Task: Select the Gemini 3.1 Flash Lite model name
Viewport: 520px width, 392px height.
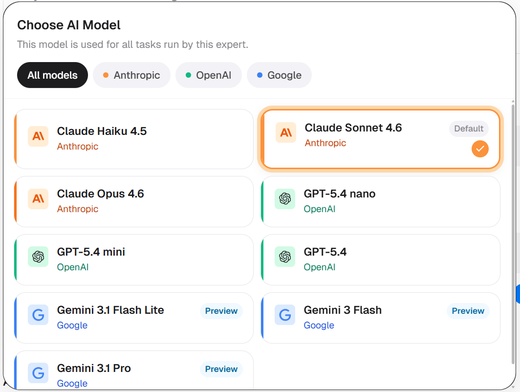Action: coord(110,310)
